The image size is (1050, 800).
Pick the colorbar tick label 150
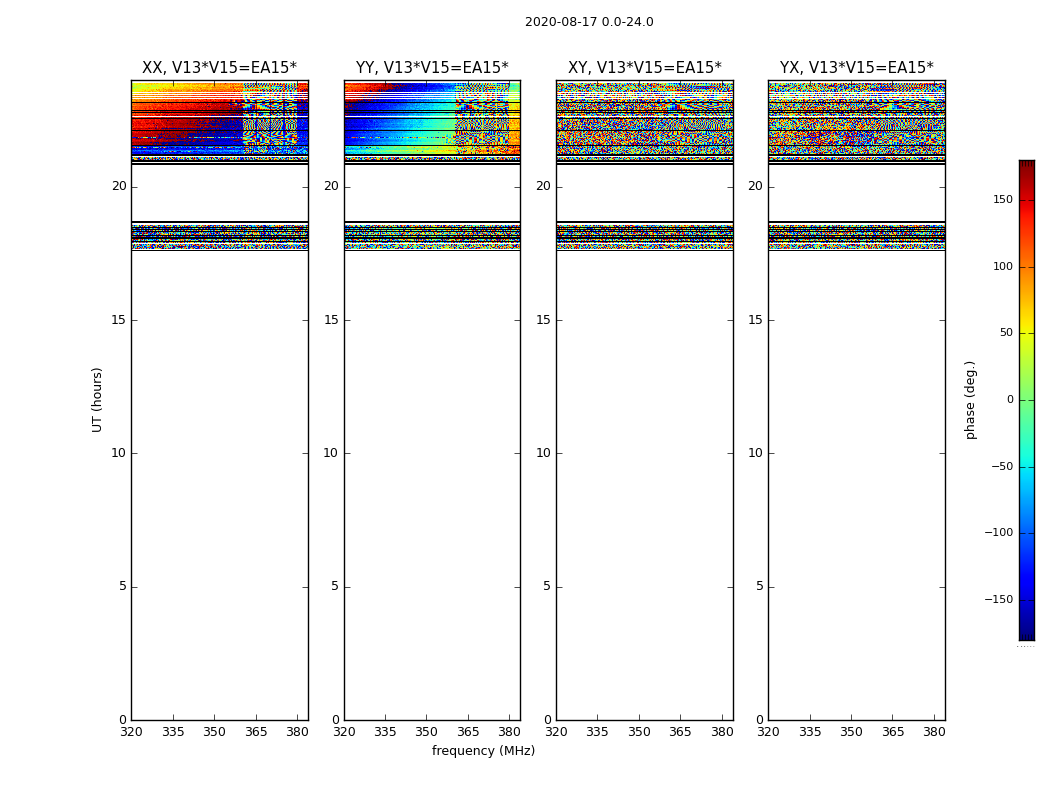[1002, 200]
